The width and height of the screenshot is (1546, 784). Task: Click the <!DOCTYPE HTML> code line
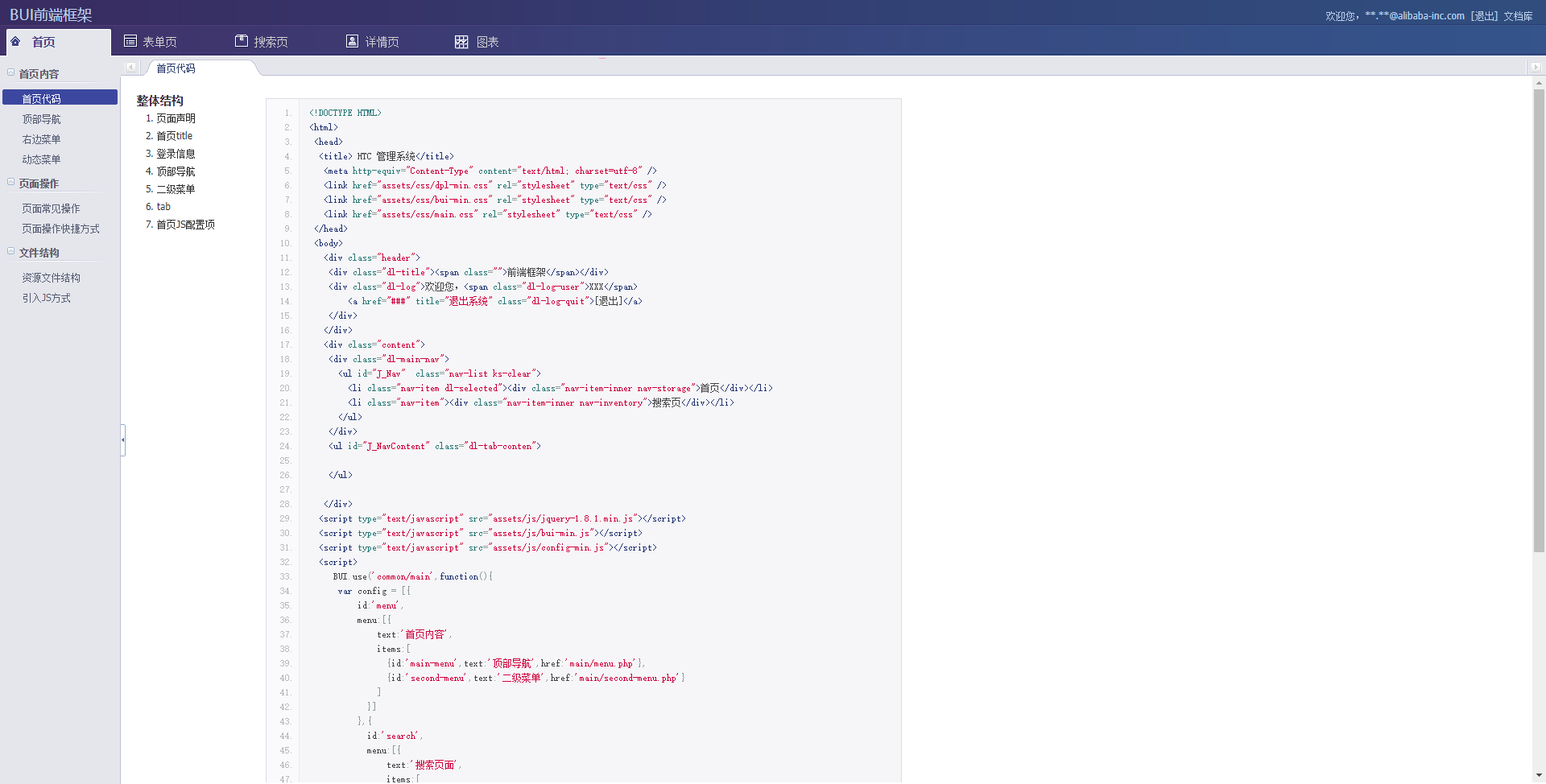(345, 113)
